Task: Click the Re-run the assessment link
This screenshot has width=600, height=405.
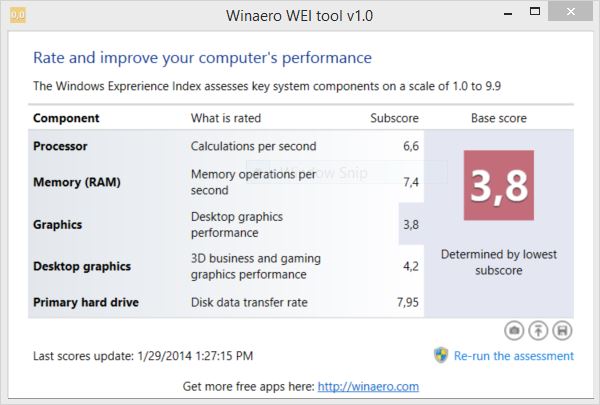Action: point(514,356)
